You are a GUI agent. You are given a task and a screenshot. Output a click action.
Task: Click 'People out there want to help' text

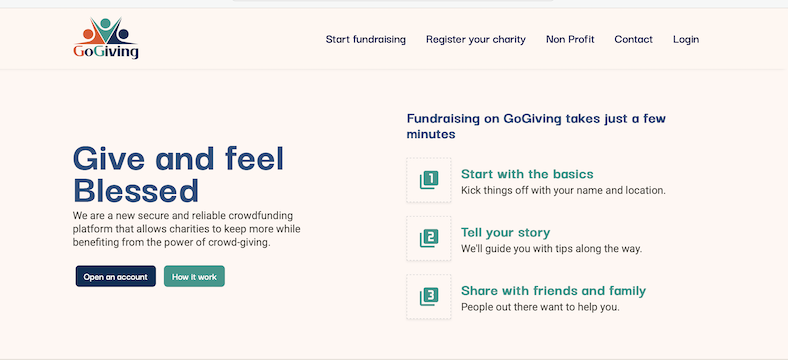tap(540, 307)
